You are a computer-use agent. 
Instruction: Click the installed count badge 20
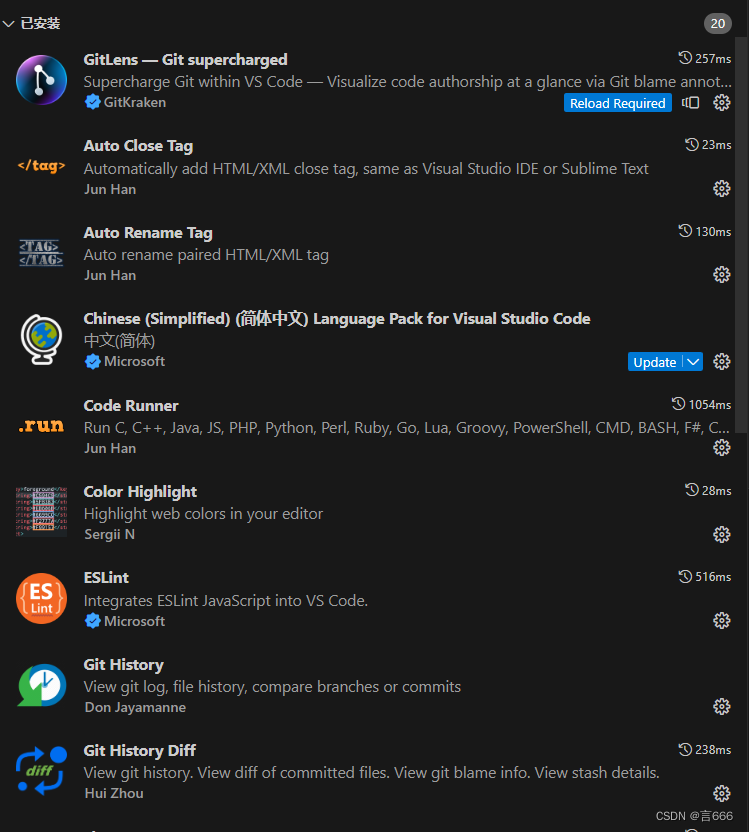click(x=718, y=23)
